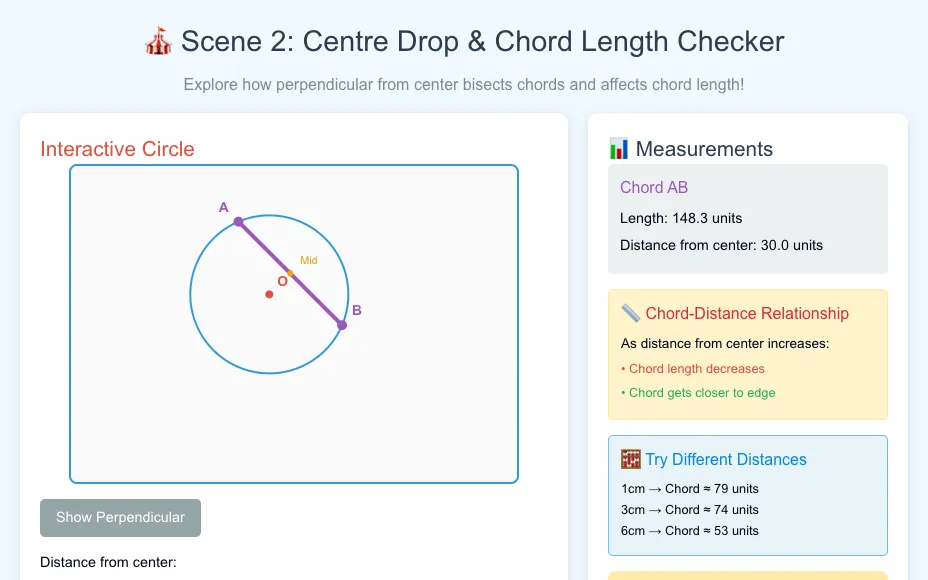Click the Interactive Circle heading
The width and height of the screenshot is (928, 580).
pos(117,149)
